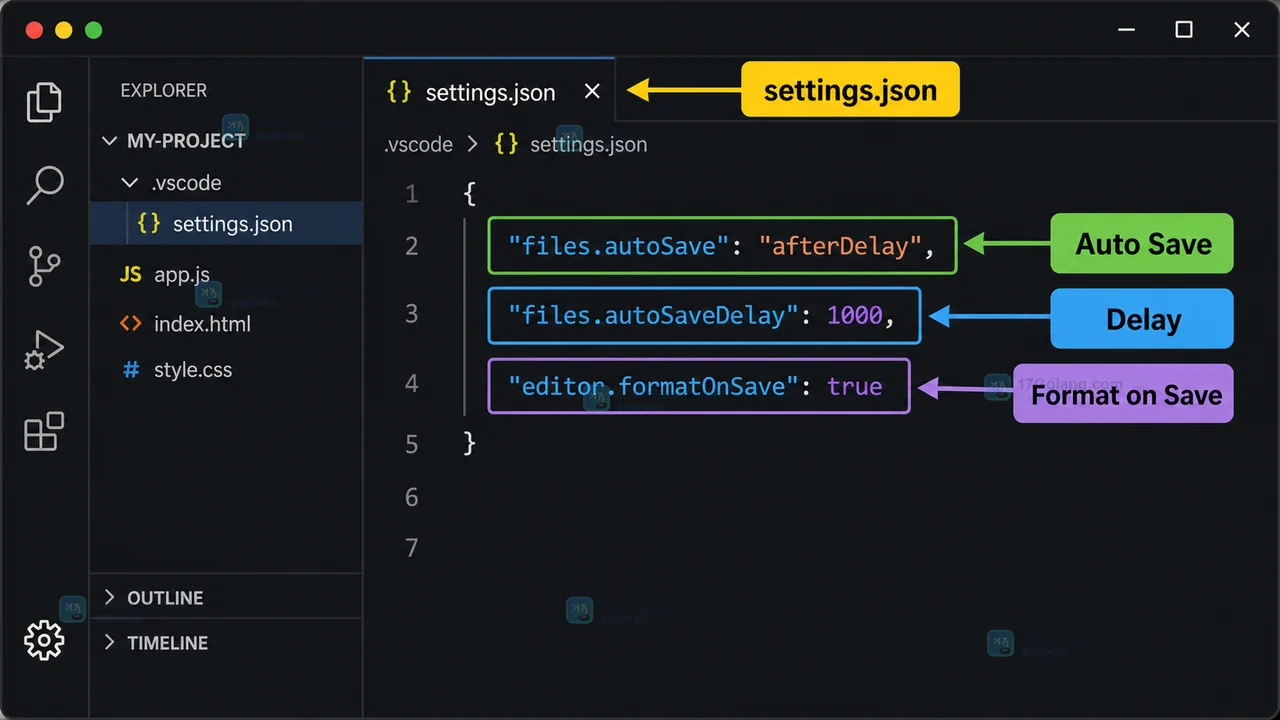This screenshot has width=1280, height=720.
Task: Switch to the settings.json tab
Action: [489, 92]
